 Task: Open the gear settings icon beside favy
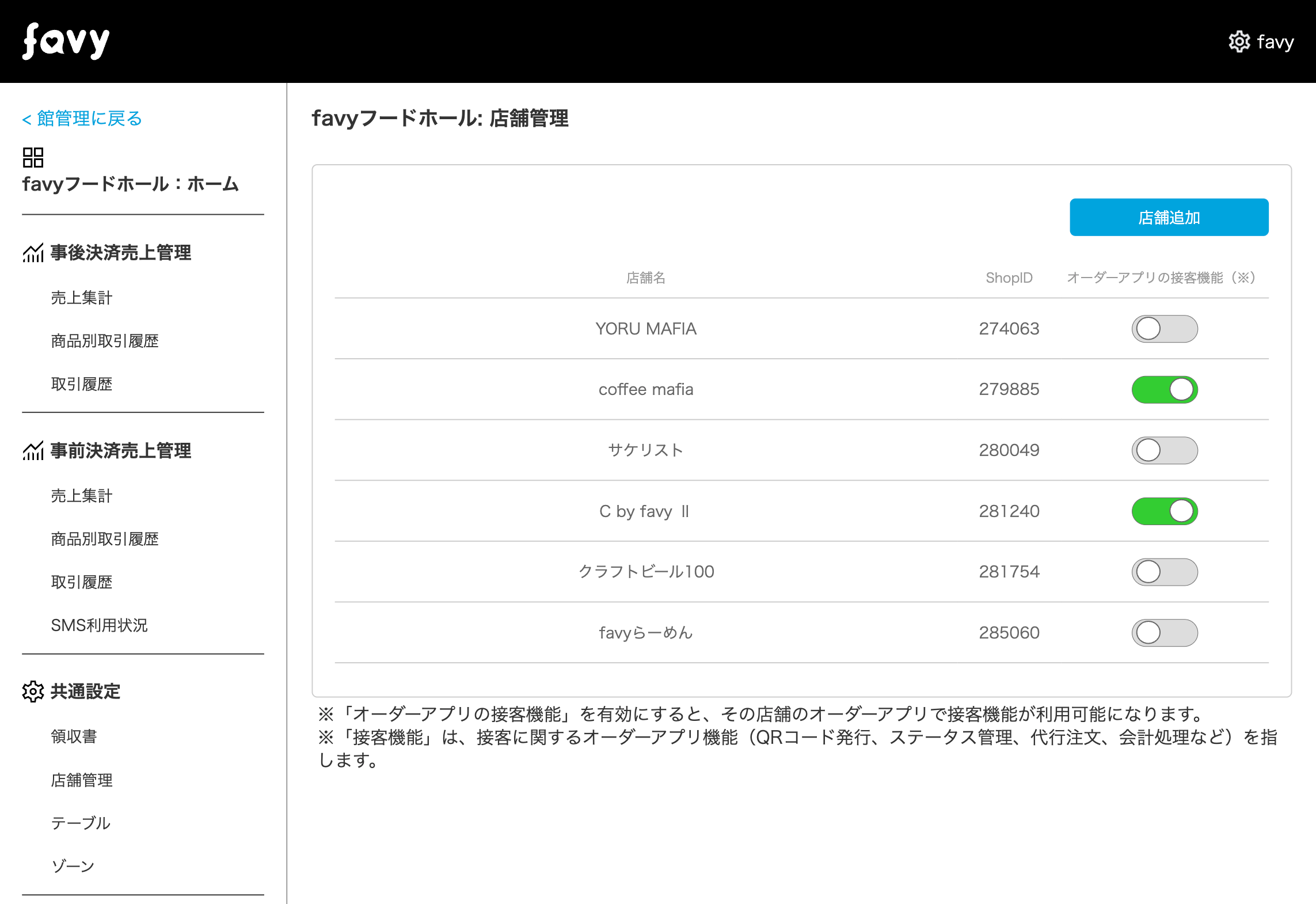point(1239,41)
